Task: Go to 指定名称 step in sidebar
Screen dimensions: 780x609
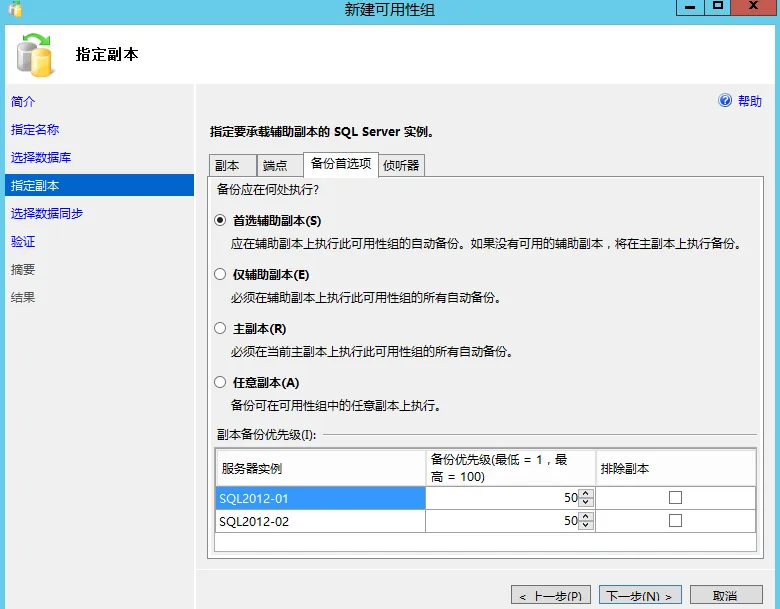Action: click(x=35, y=129)
